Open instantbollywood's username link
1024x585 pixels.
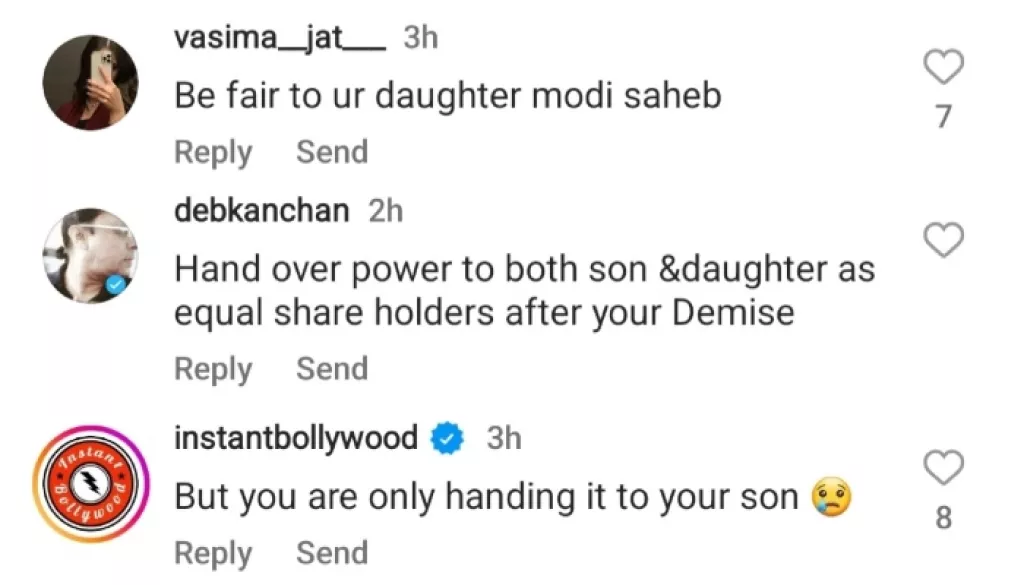point(296,437)
